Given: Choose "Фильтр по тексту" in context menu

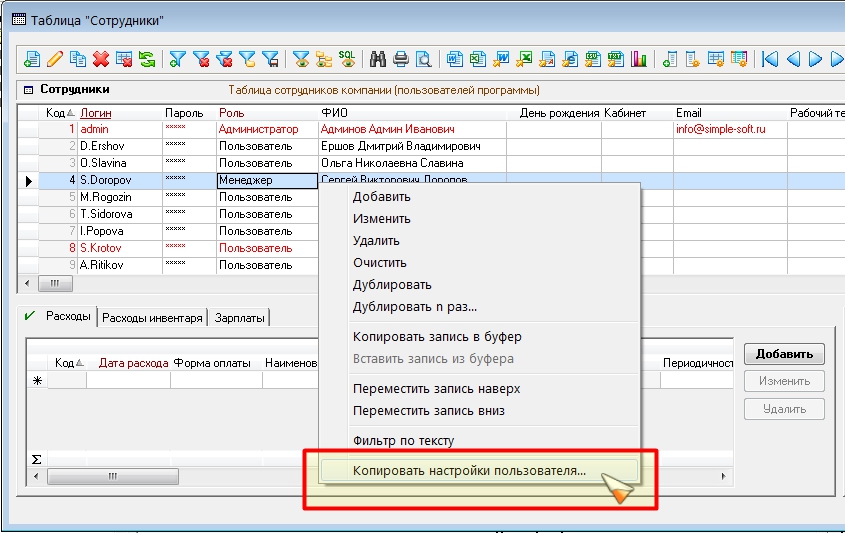Looking at the screenshot, I should (x=403, y=440).
